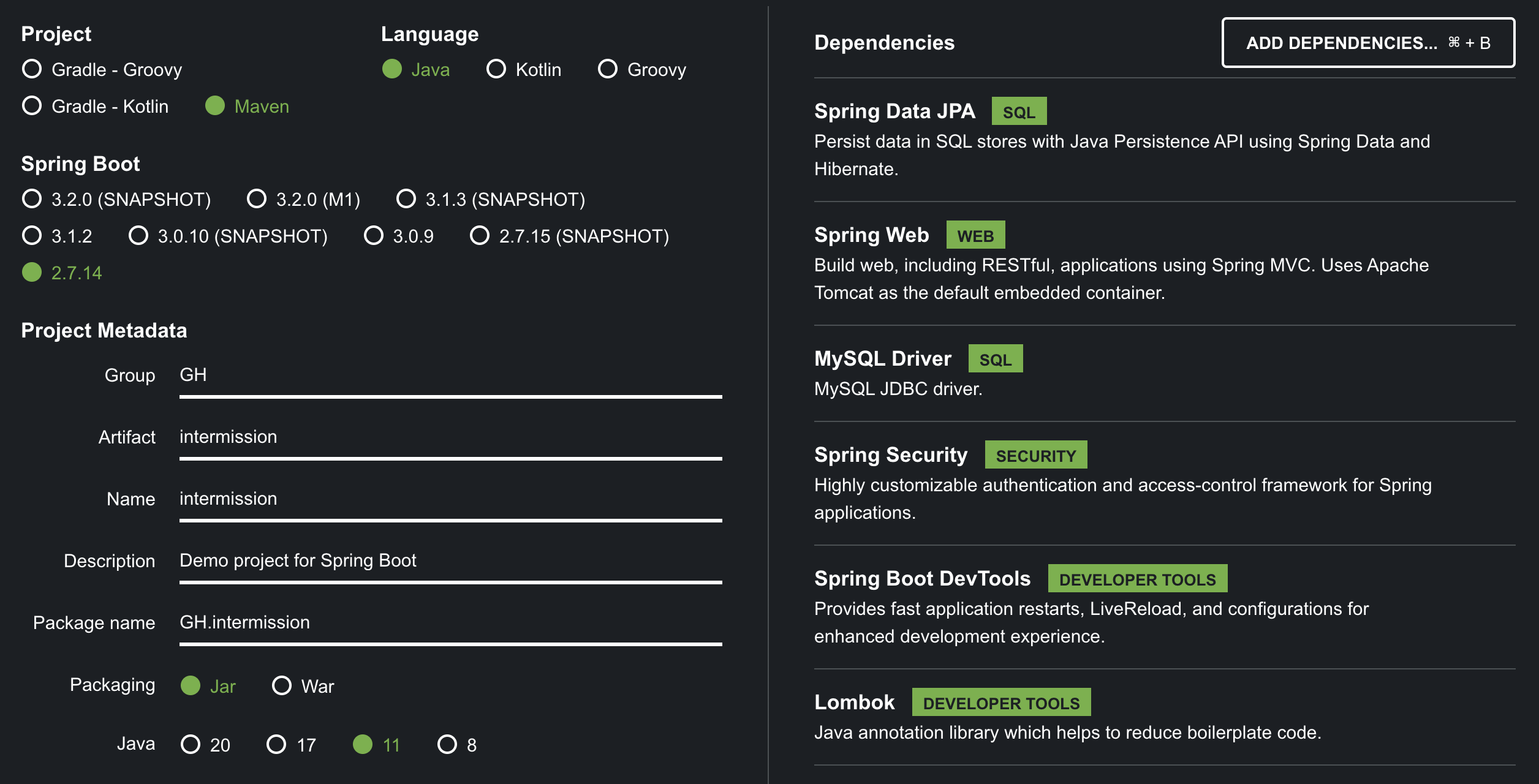Viewport: 1539px width, 784px height.
Task: Click the Group input field
Action: [450, 375]
